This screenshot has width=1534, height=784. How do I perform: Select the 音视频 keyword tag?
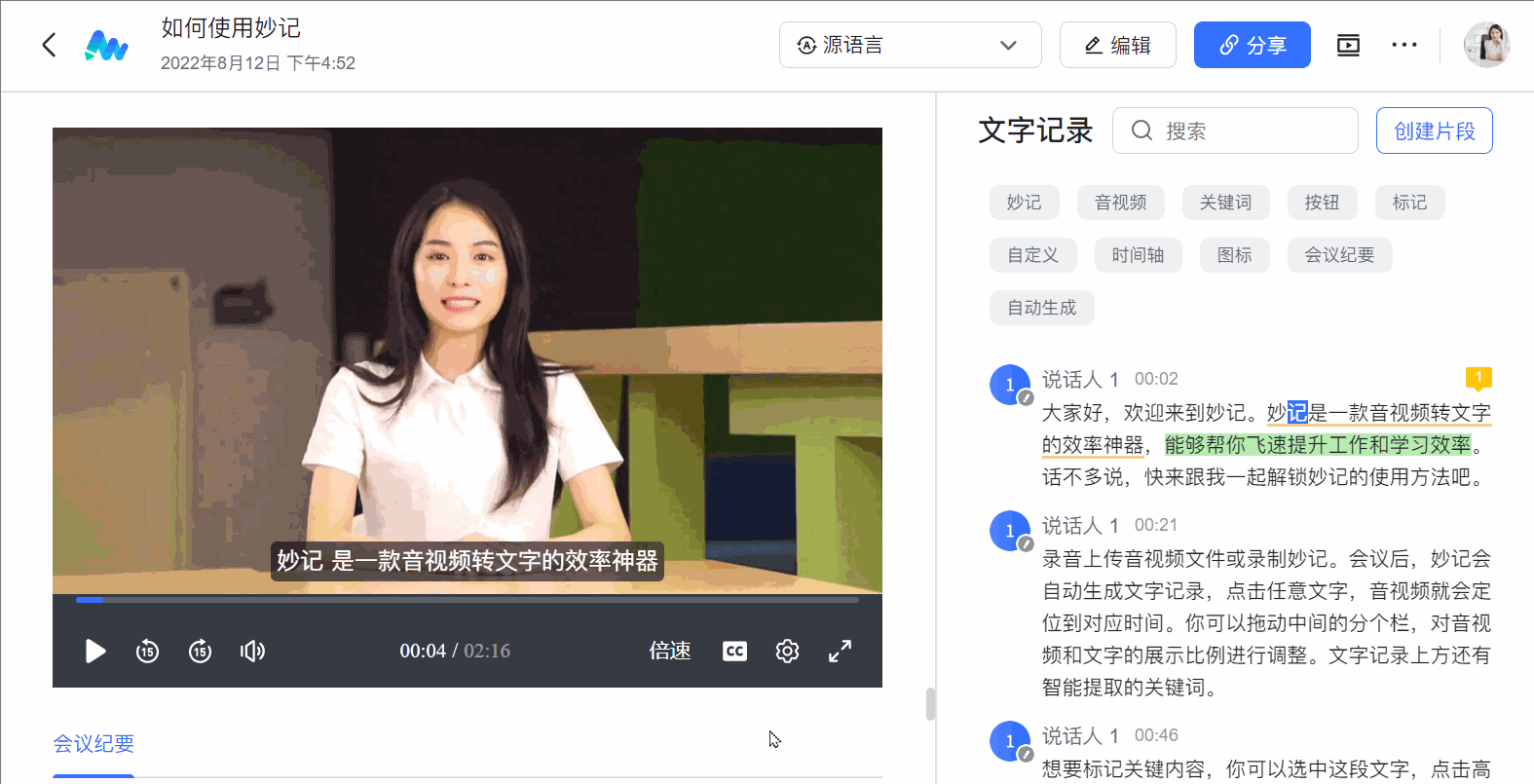point(1121,203)
